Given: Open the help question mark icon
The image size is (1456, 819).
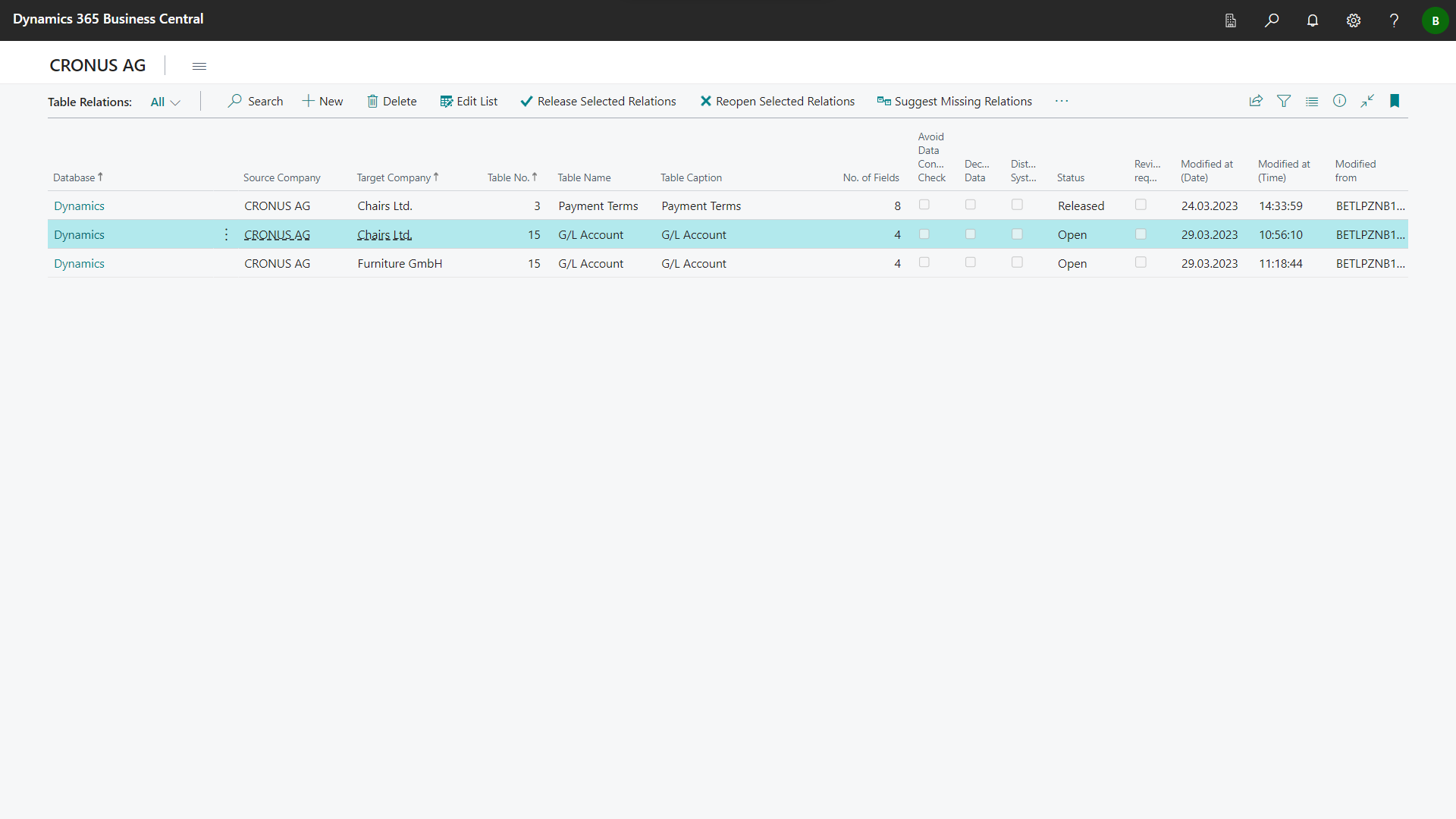Looking at the screenshot, I should [x=1394, y=20].
